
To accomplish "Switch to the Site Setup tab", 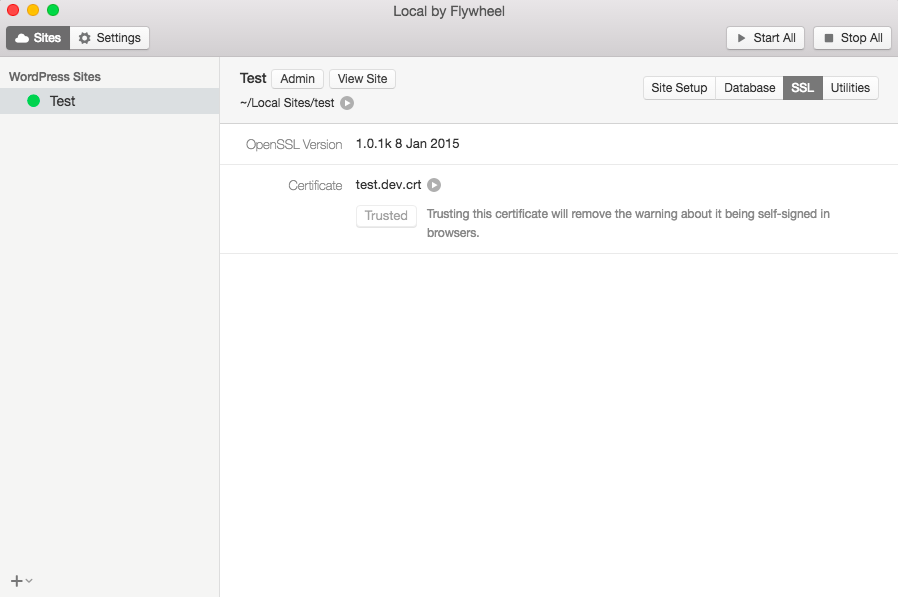I will (679, 88).
